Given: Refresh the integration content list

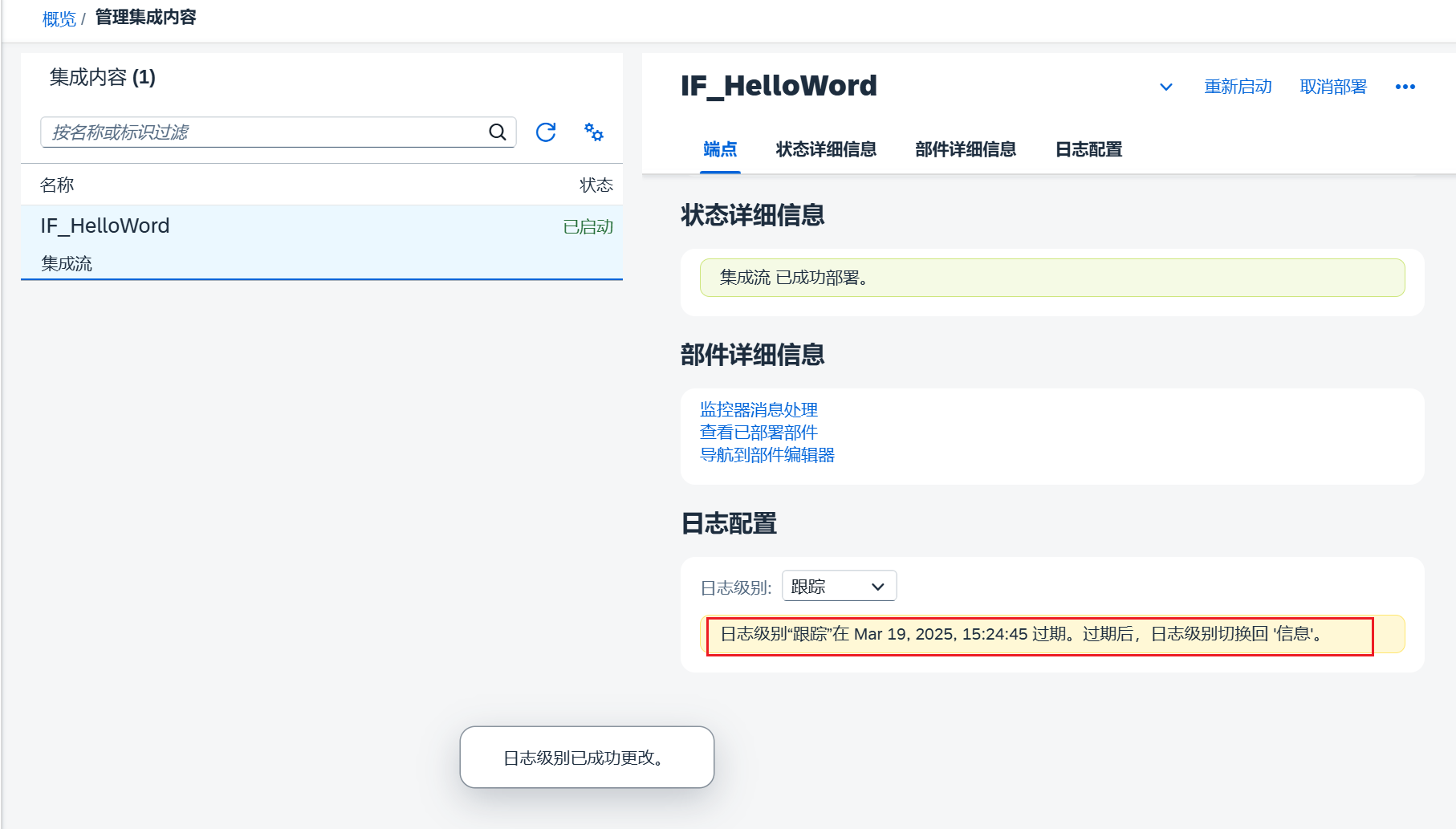Looking at the screenshot, I should pos(546,132).
